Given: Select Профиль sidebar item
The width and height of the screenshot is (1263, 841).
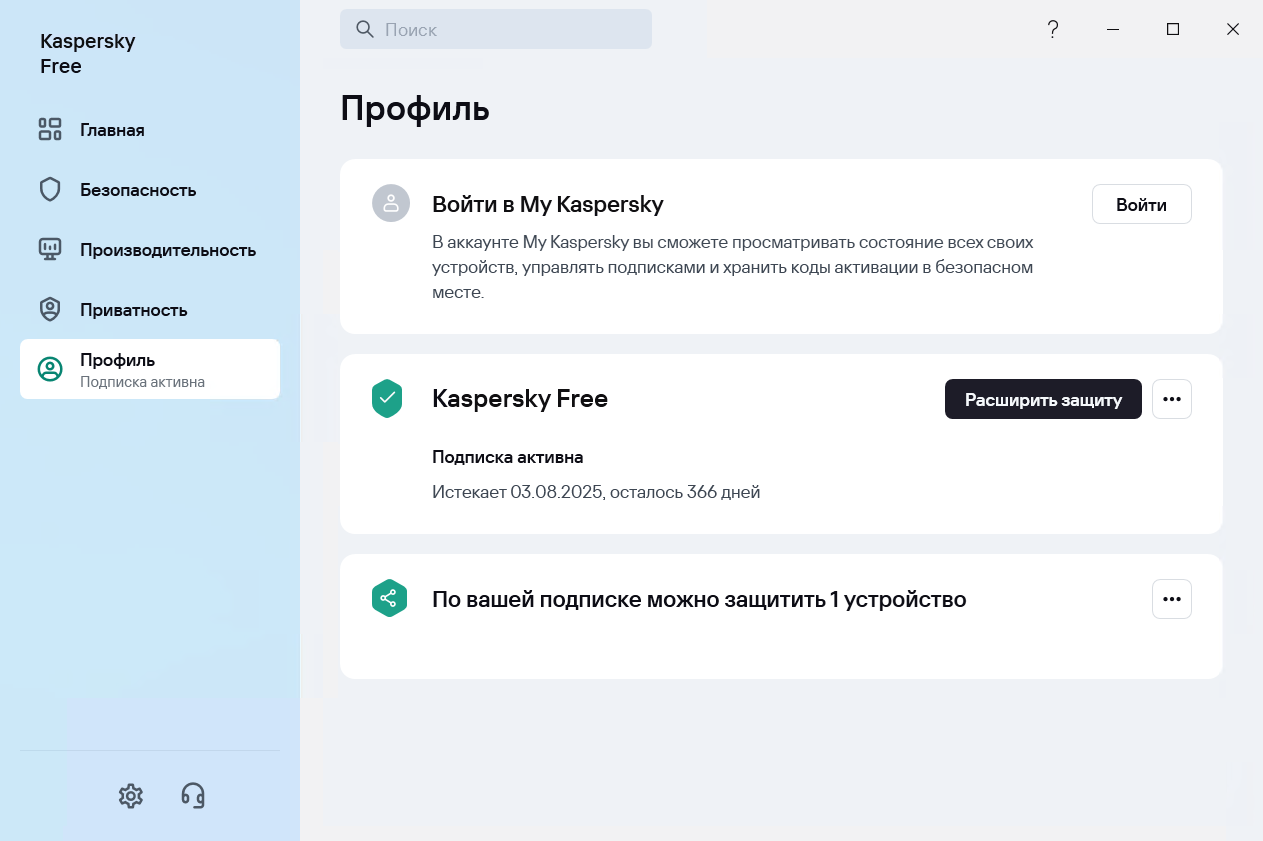Looking at the screenshot, I should point(150,369).
